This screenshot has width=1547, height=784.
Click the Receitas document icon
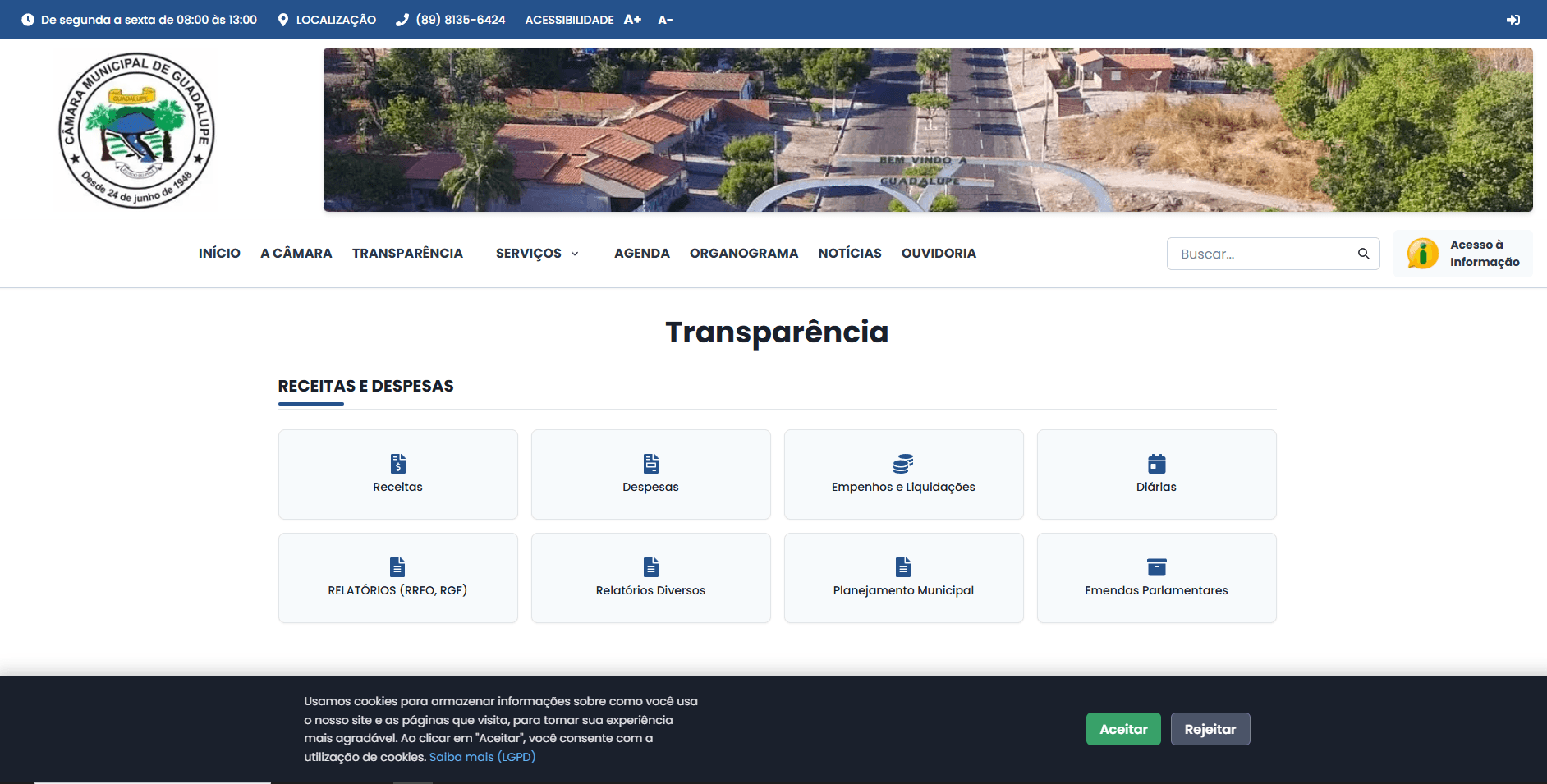pos(397,464)
